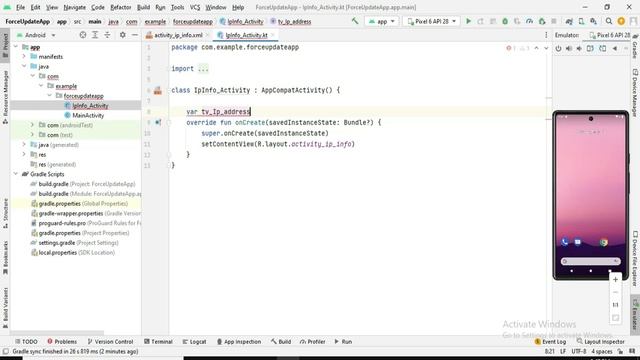Run the app with green play button

click(468, 21)
